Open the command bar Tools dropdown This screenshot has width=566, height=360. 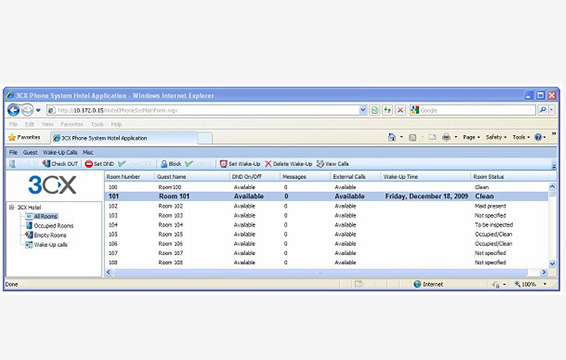click(x=521, y=137)
